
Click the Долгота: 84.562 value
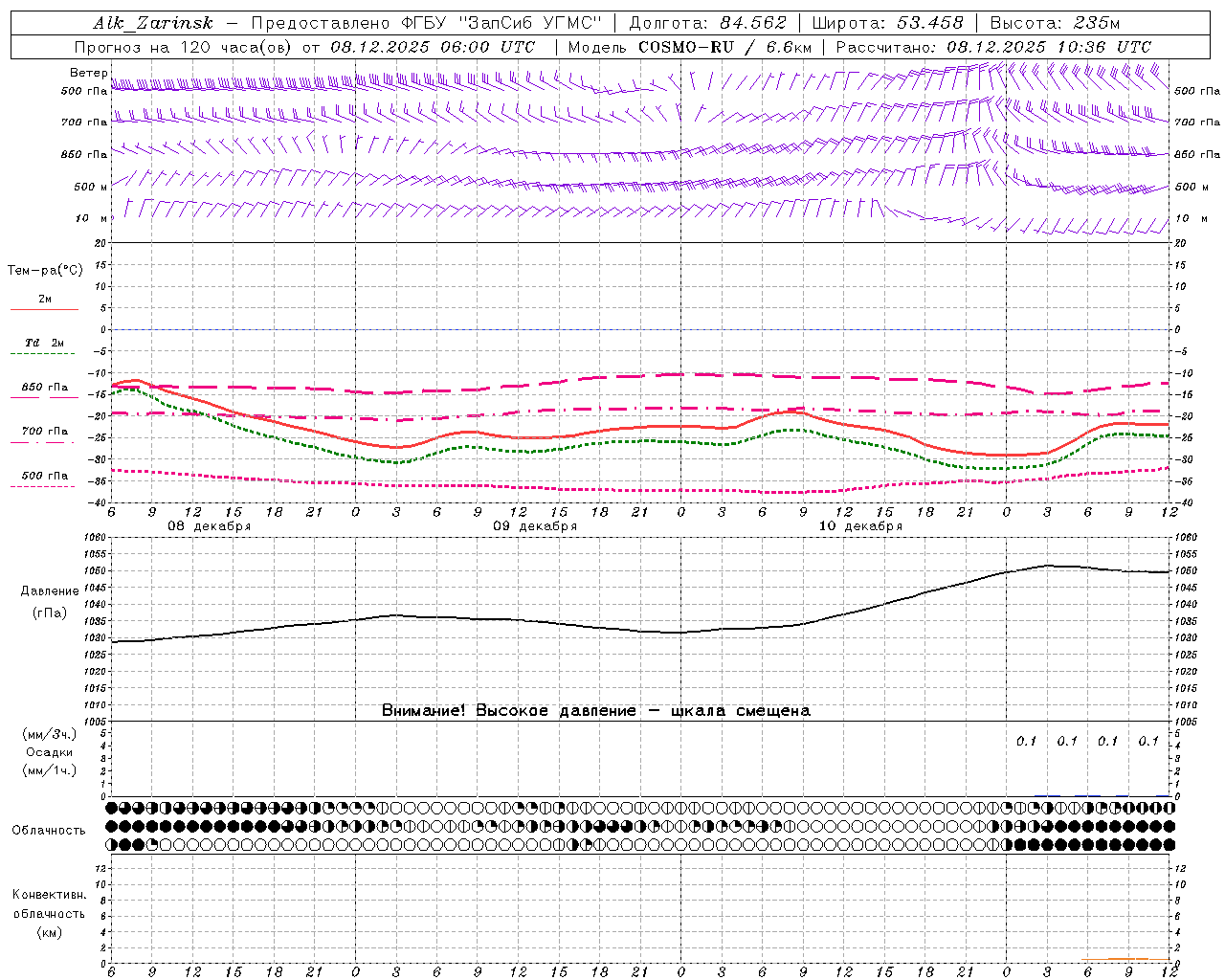(x=707, y=23)
